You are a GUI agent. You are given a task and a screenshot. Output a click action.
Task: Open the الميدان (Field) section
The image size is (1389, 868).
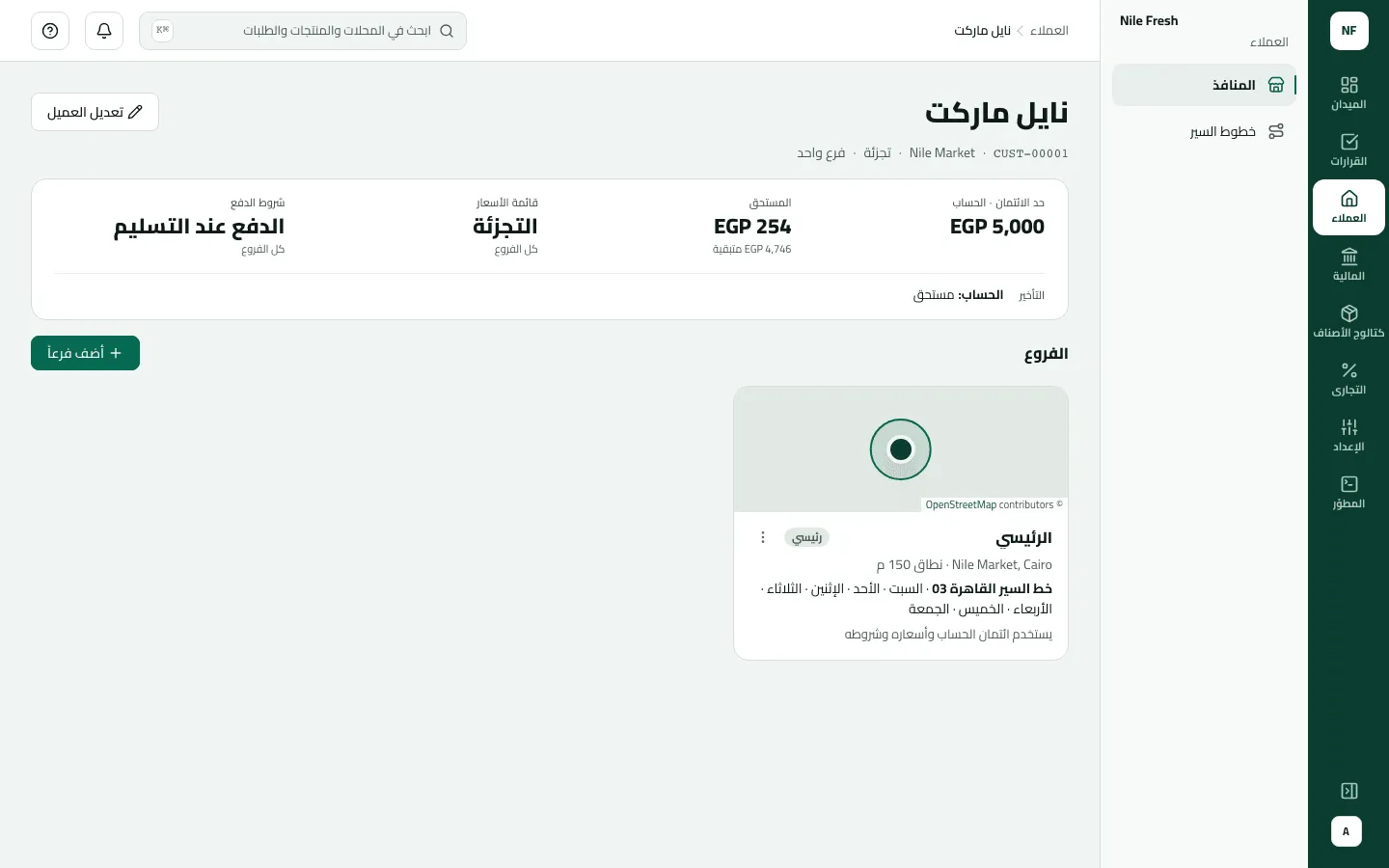tap(1348, 94)
